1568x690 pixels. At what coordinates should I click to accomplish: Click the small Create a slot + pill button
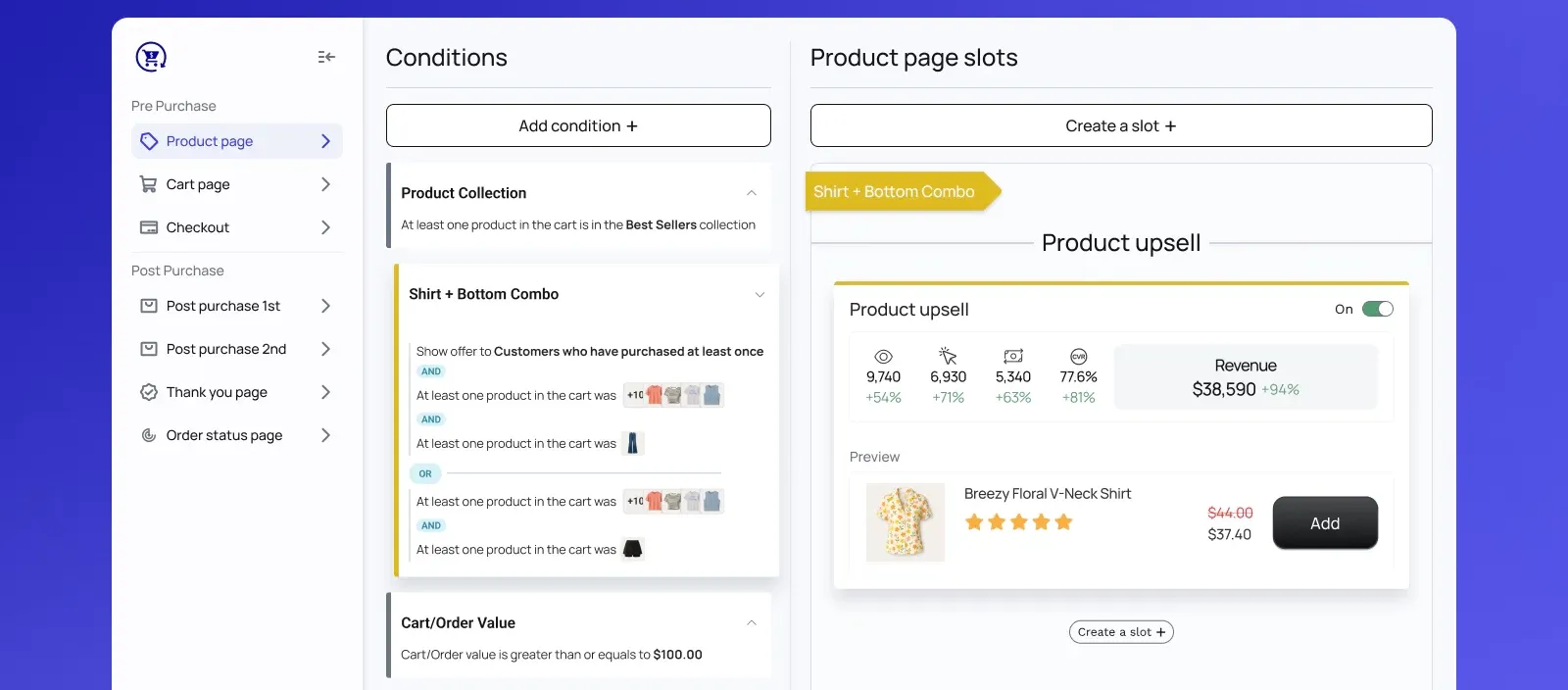pos(1121,632)
